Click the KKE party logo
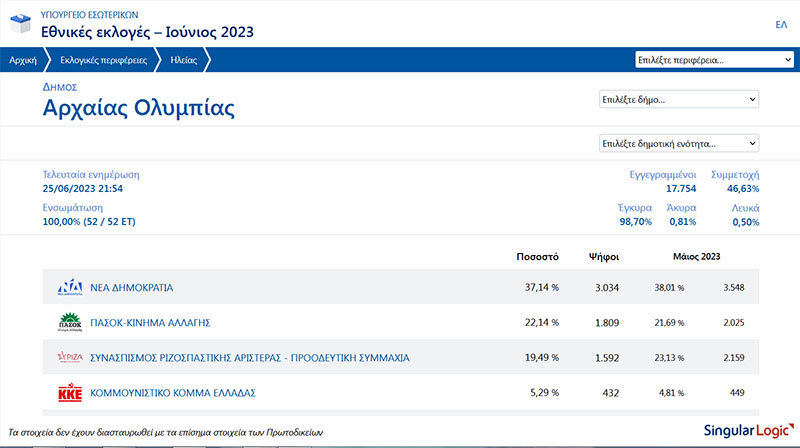 [71, 393]
